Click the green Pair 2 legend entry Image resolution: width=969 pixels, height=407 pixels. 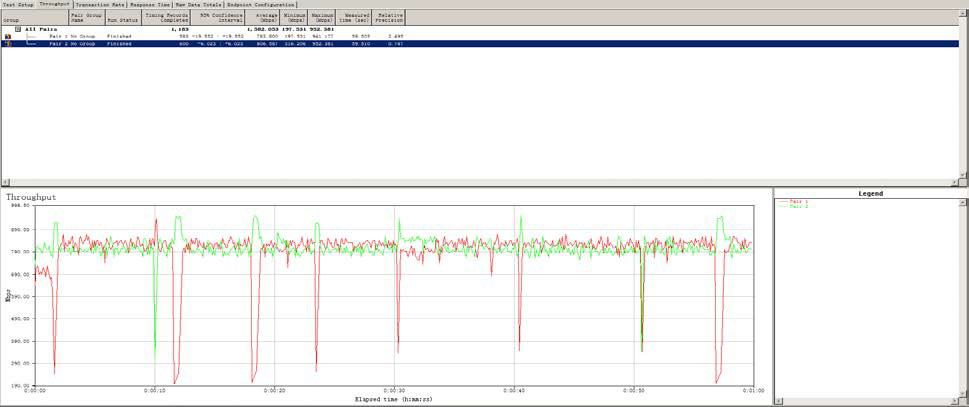coord(797,206)
